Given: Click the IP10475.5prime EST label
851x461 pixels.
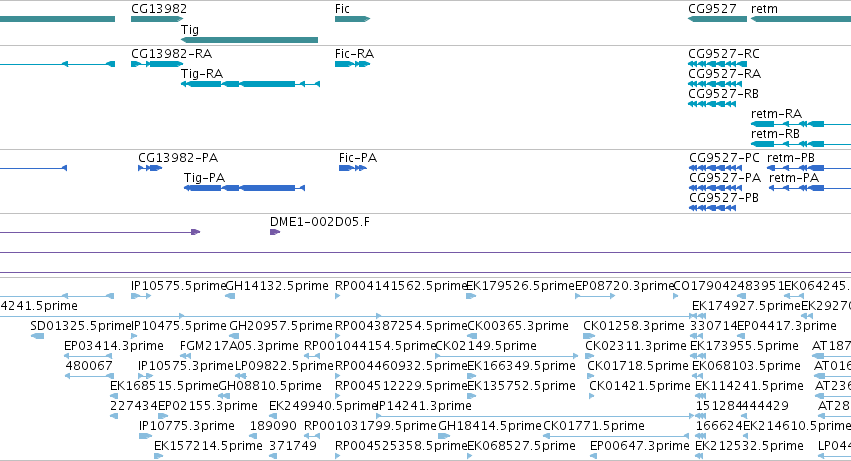Looking at the screenshot, I should point(179,326).
